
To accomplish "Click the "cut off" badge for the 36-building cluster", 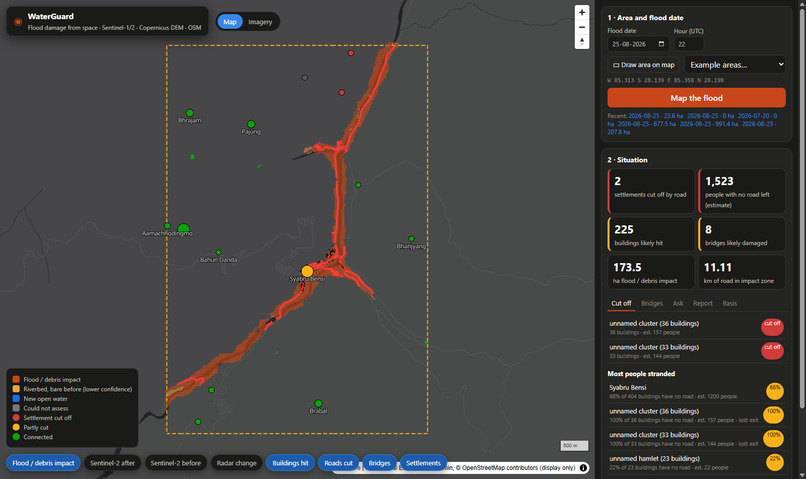I will (772, 327).
